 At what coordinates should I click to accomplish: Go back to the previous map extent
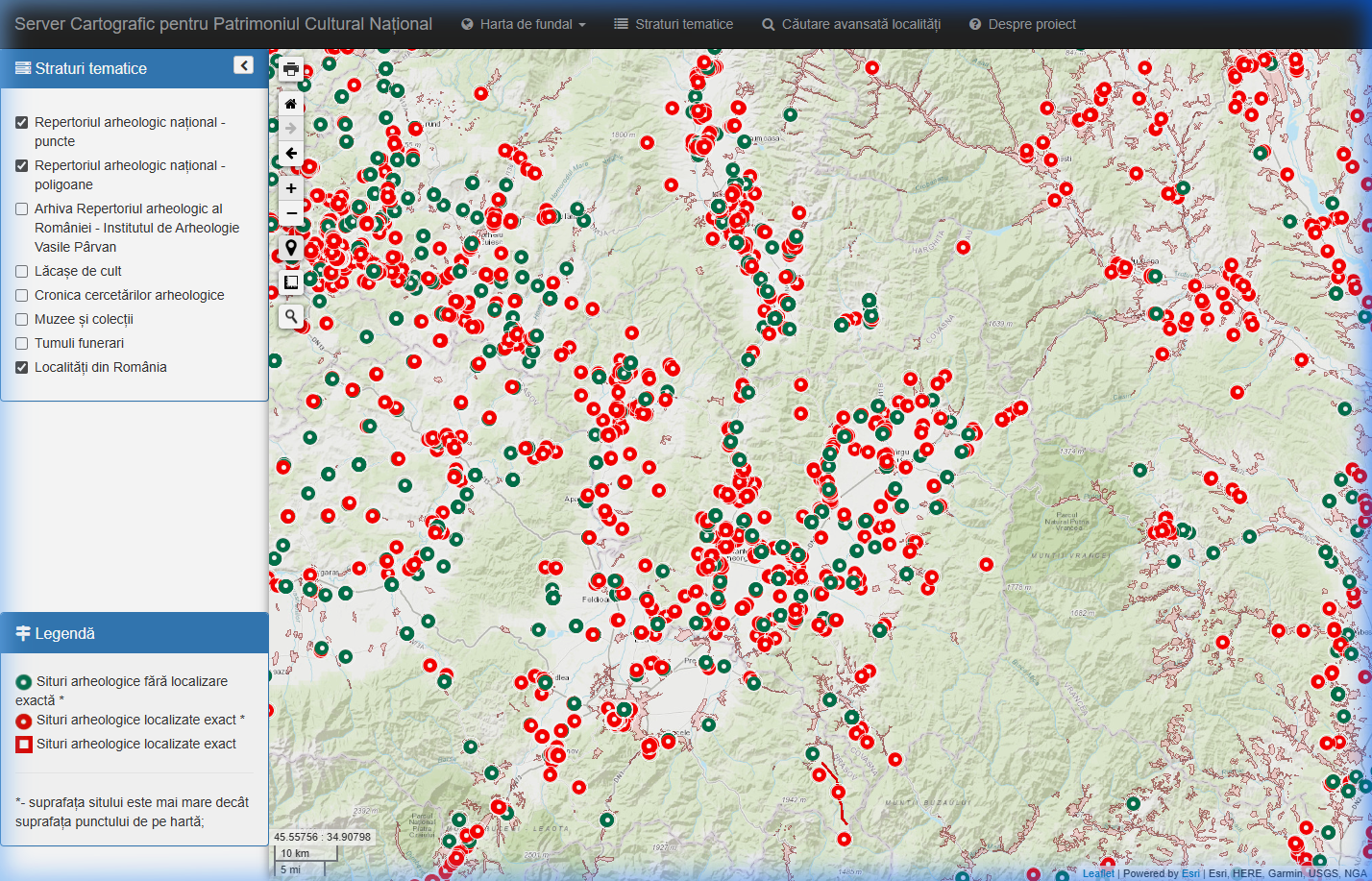click(x=291, y=154)
